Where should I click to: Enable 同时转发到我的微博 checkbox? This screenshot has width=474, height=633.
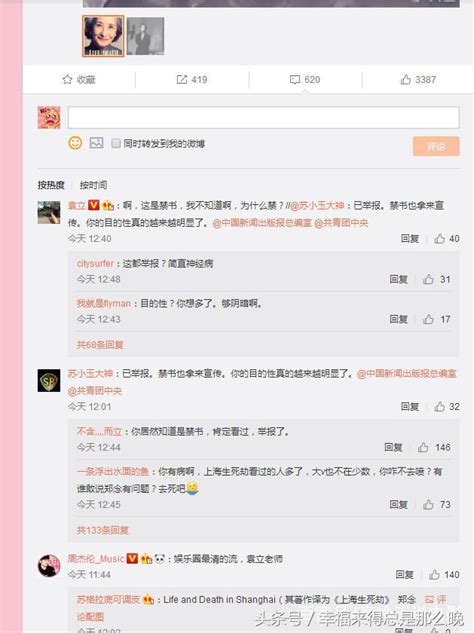click(x=116, y=143)
